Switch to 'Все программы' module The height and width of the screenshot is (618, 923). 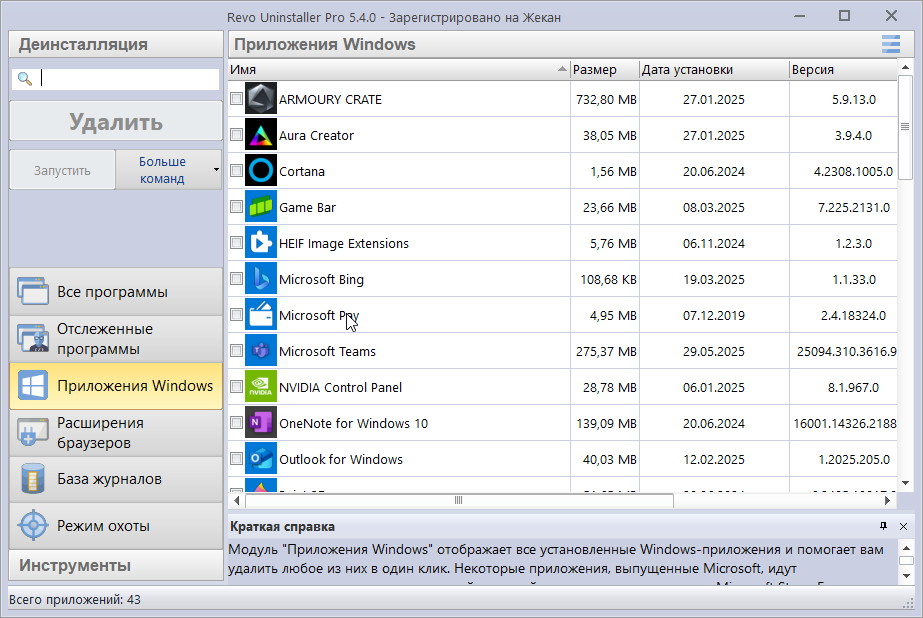click(116, 291)
